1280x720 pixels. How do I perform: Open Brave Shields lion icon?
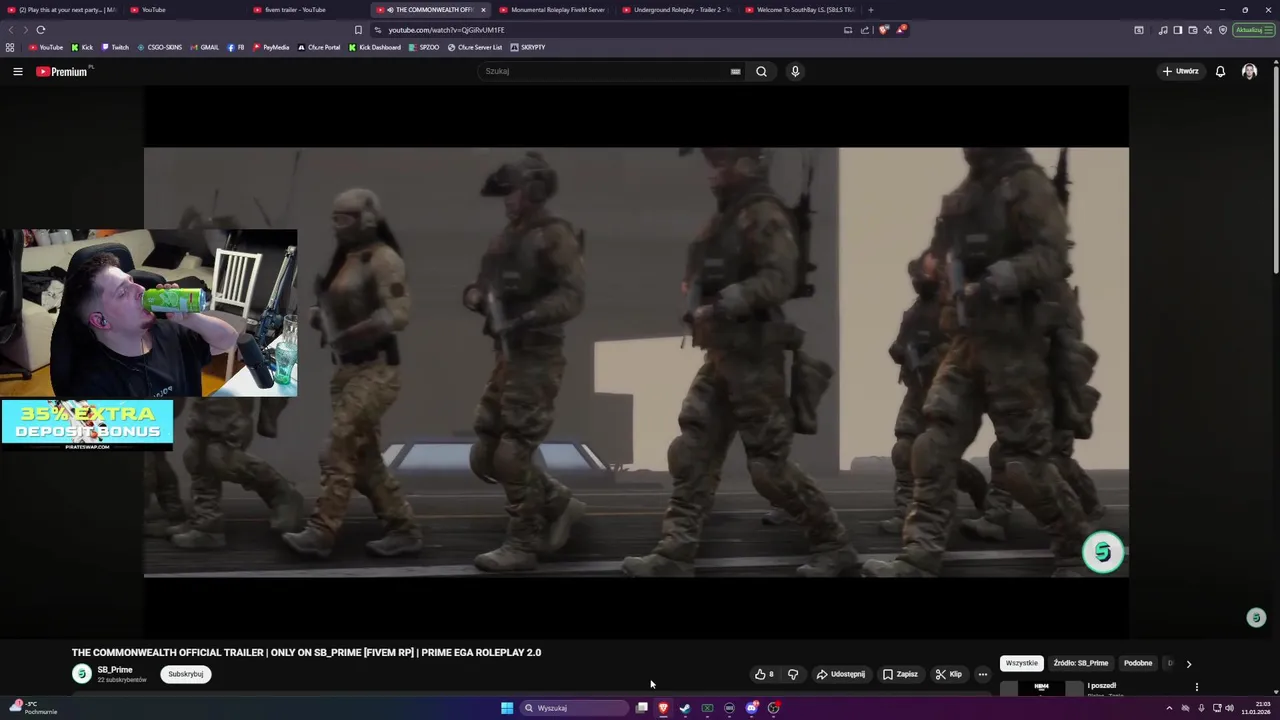[883, 30]
